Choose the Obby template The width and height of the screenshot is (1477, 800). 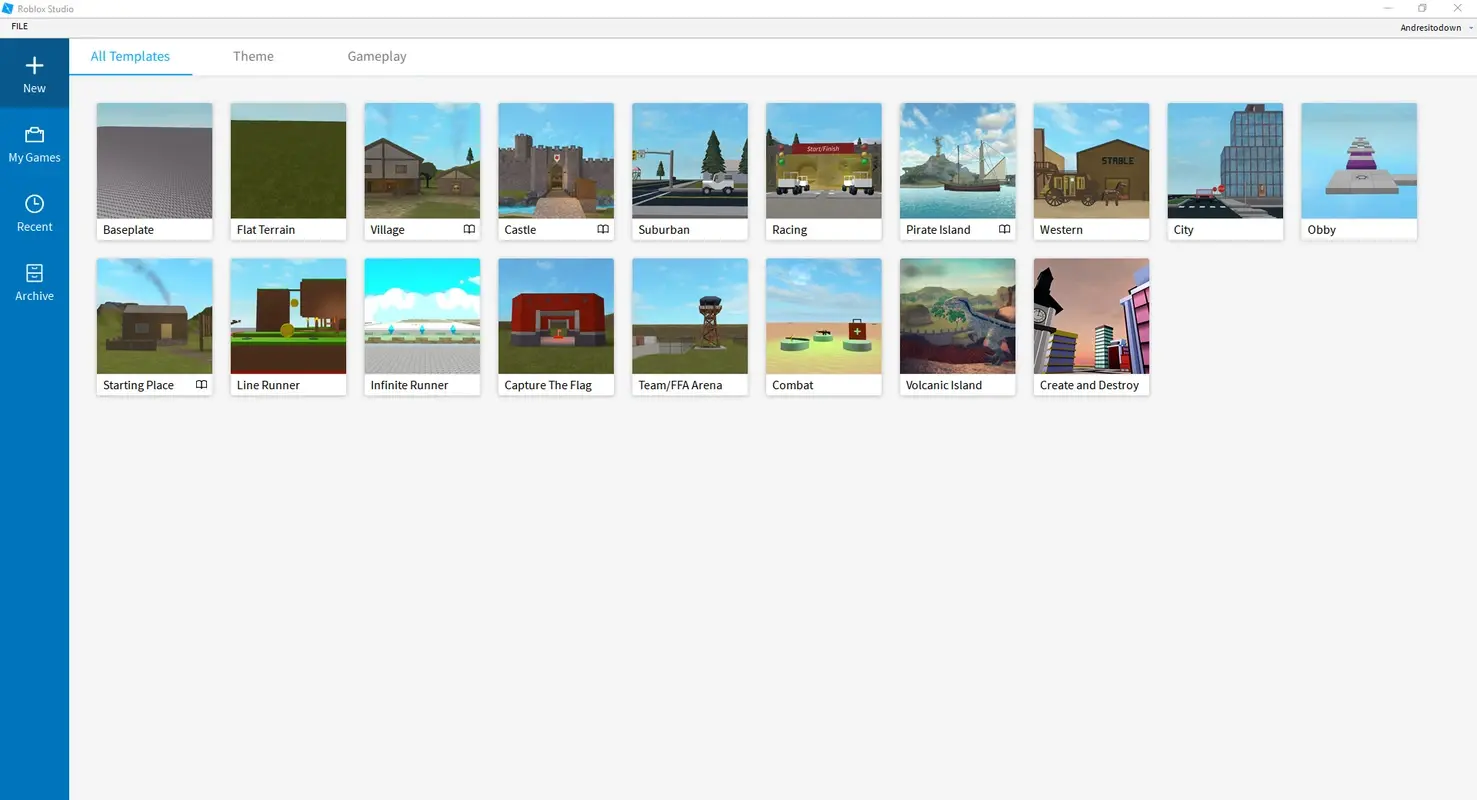coord(1358,161)
